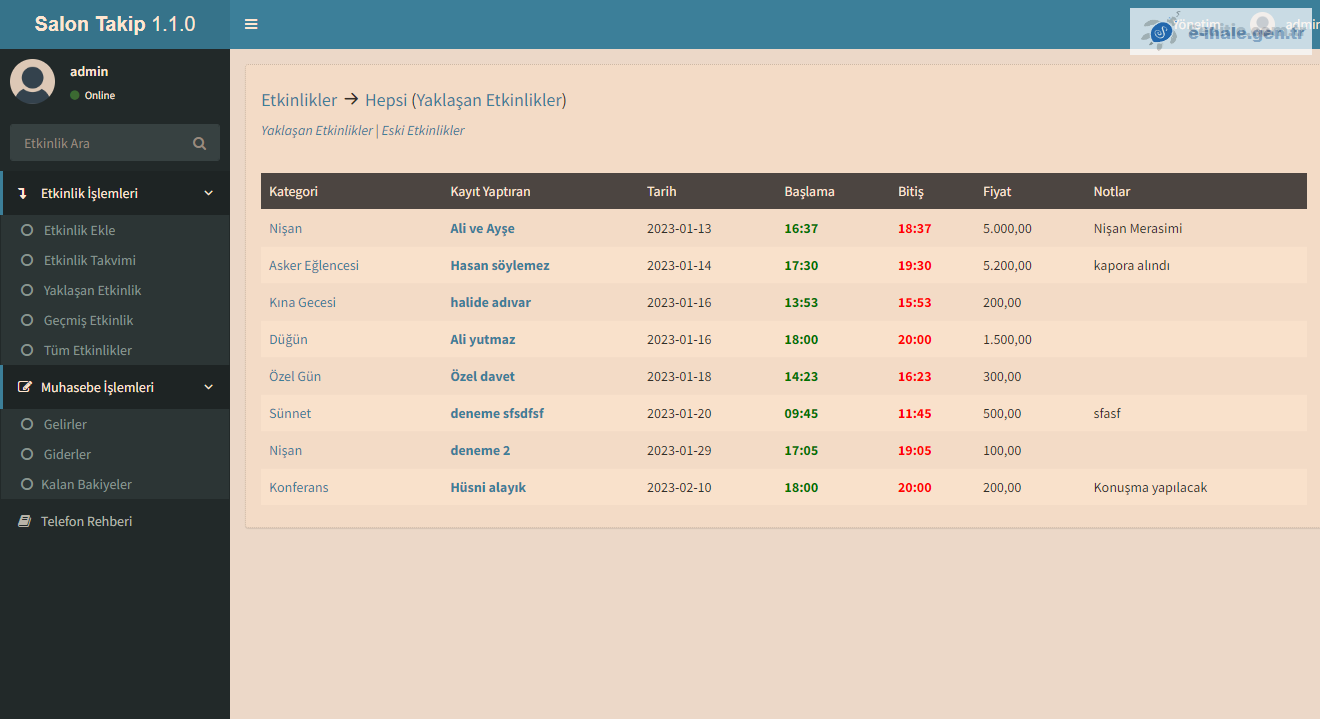Click the Konferans category link
This screenshot has width=1320, height=719.
coord(298,487)
